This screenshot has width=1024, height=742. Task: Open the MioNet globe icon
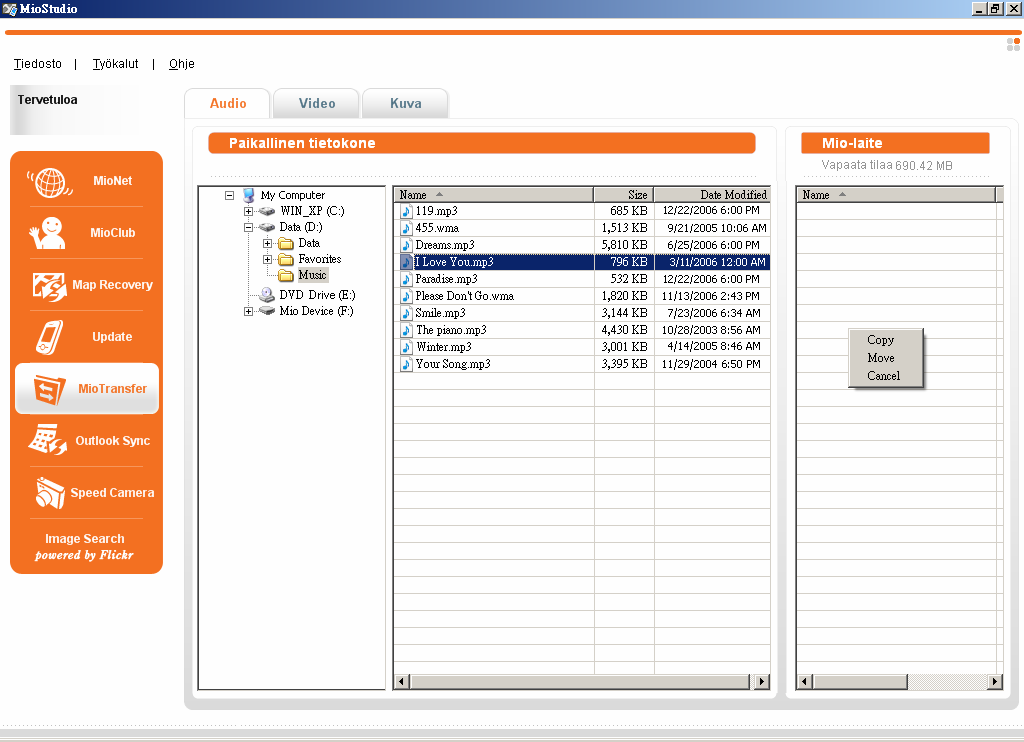[50, 182]
